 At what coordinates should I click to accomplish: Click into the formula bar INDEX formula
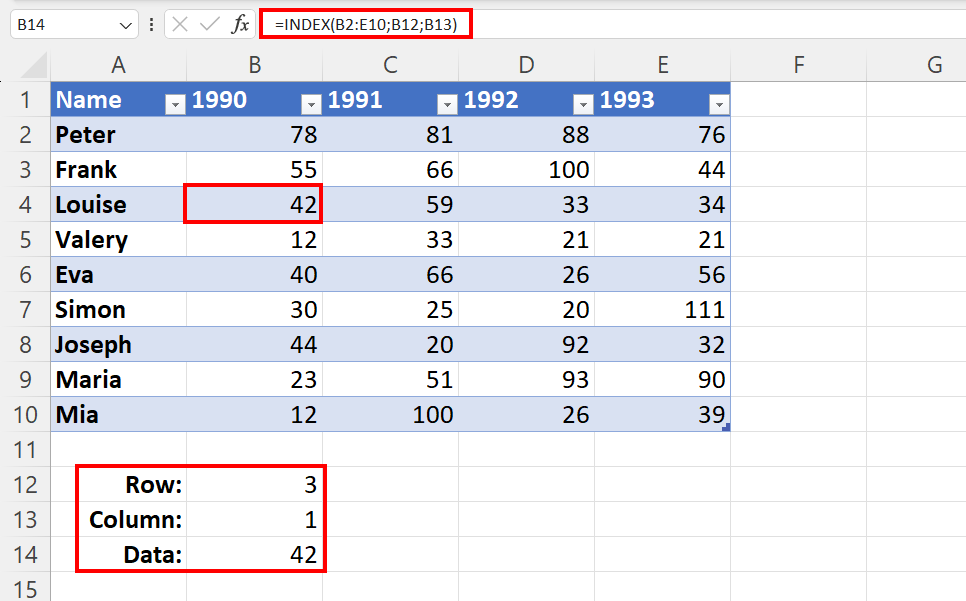click(366, 25)
